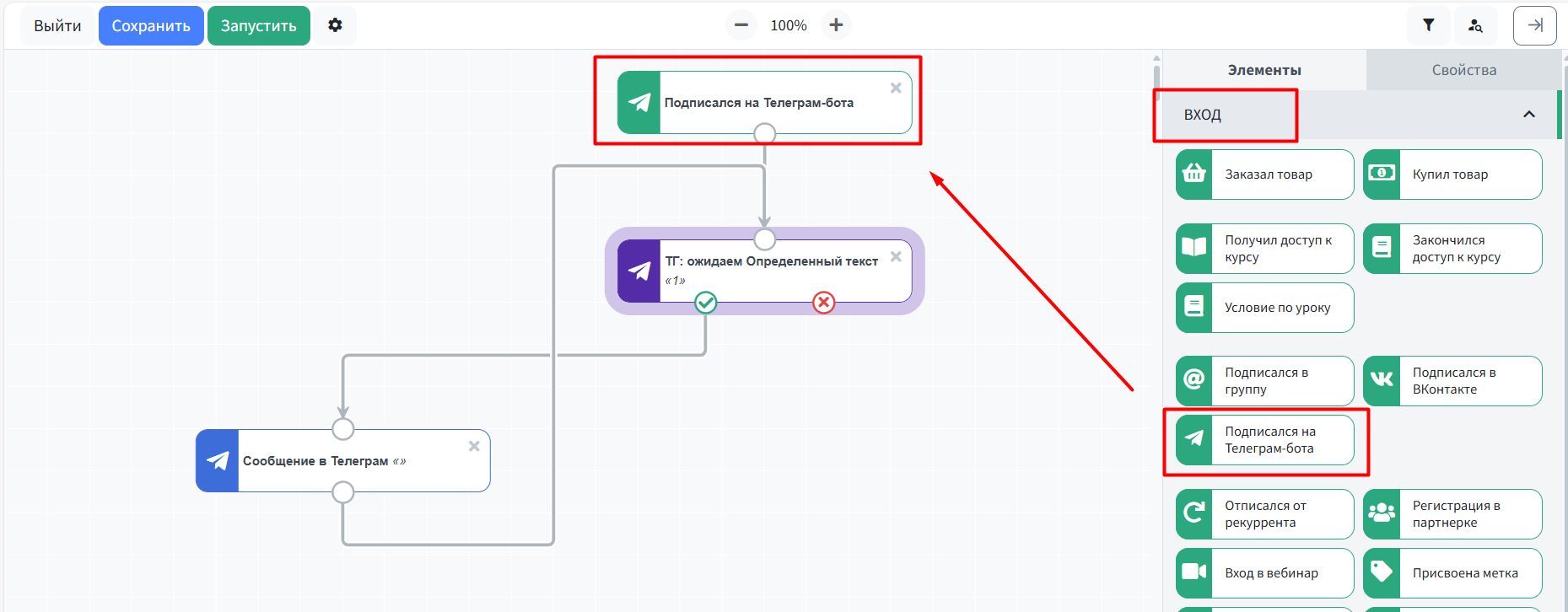Click the open book icon of Получил доступ

point(1194,247)
